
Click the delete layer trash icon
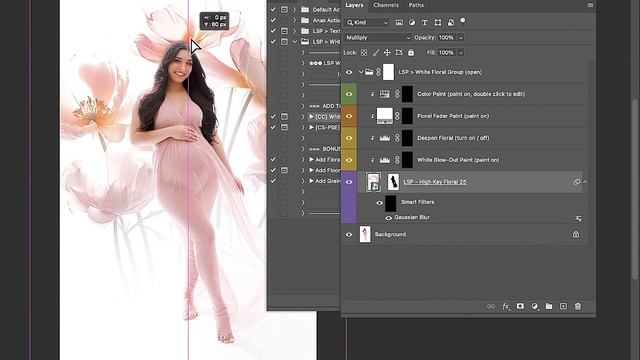578,306
